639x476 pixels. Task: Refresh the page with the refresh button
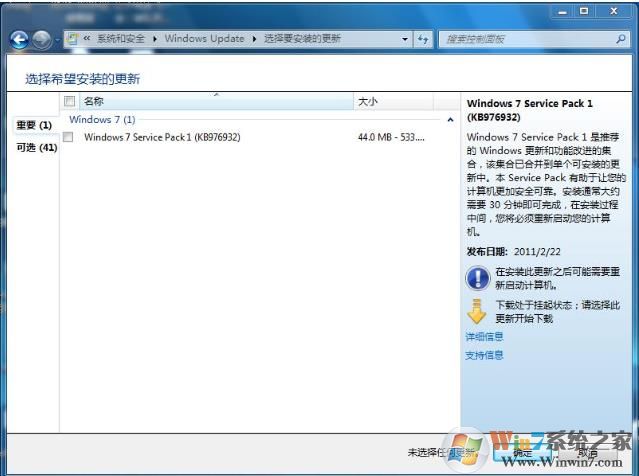point(423,40)
